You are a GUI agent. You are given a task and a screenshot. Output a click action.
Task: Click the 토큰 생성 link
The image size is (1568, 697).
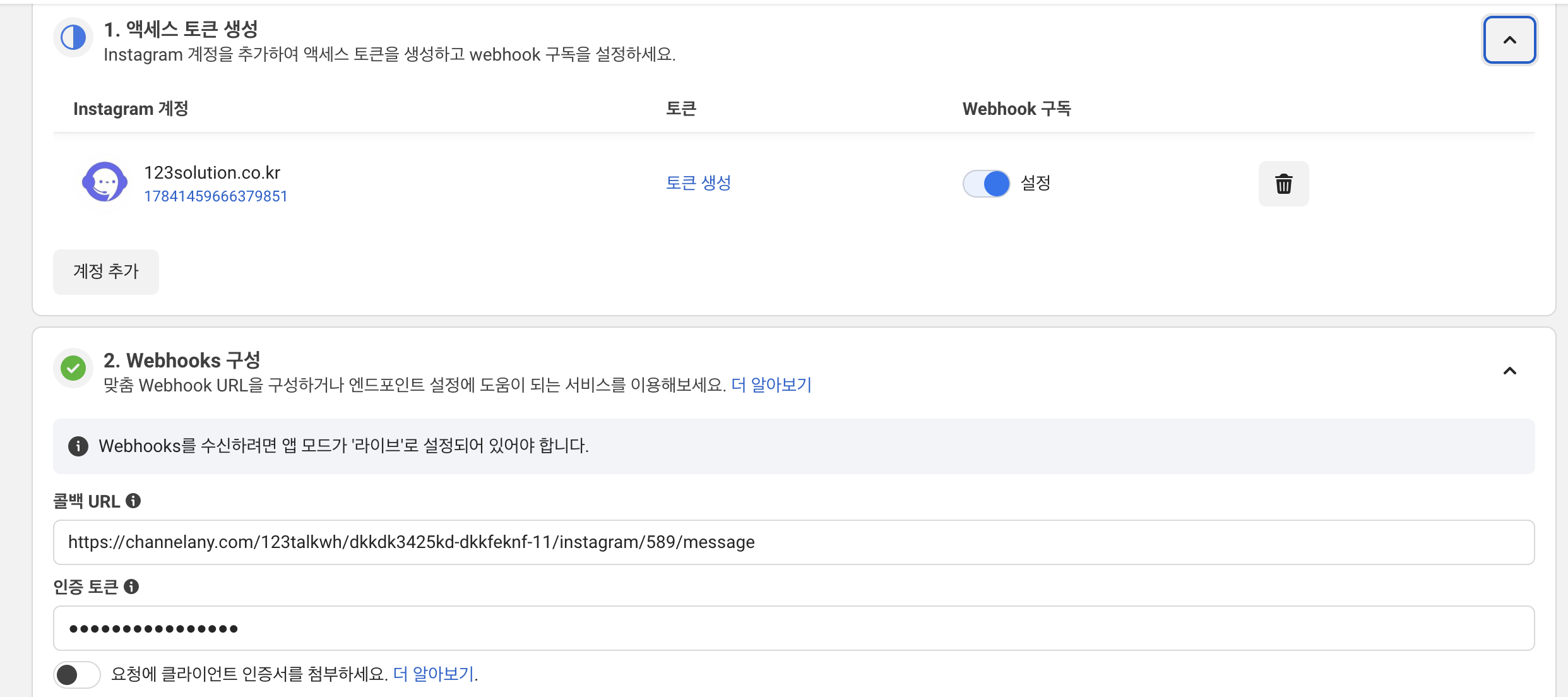point(698,183)
